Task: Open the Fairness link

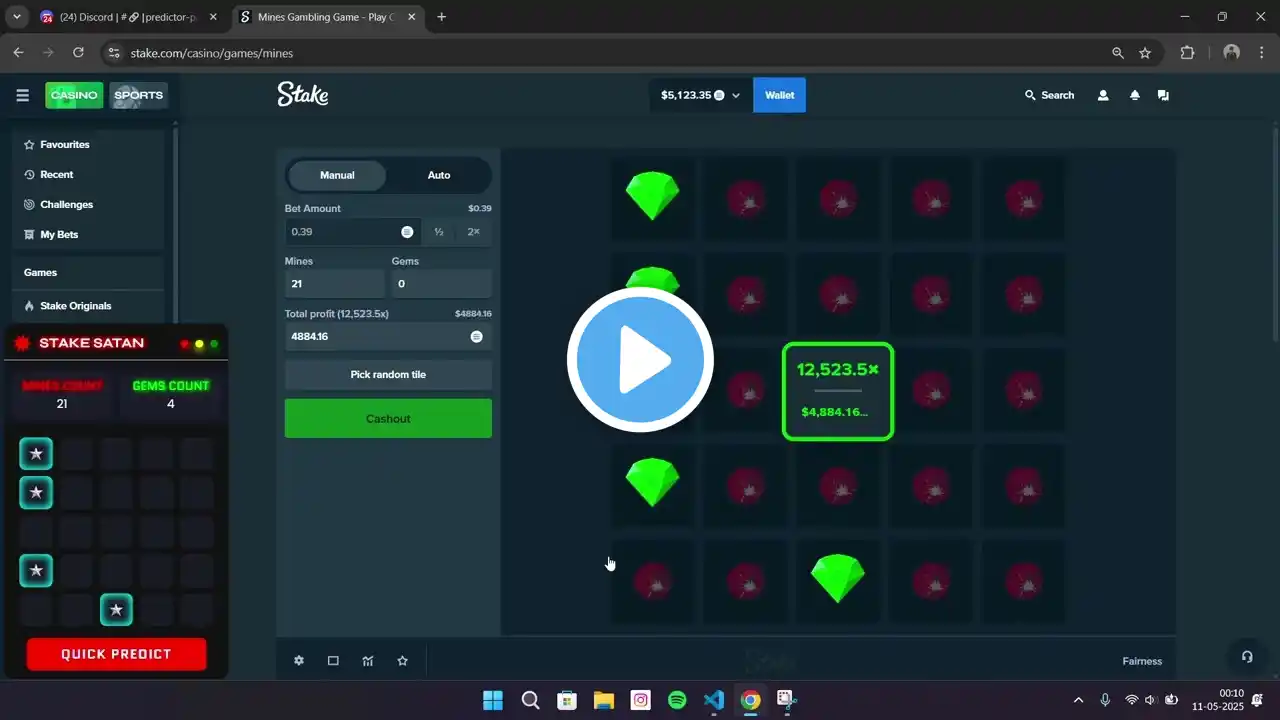Action: point(1142,661)
